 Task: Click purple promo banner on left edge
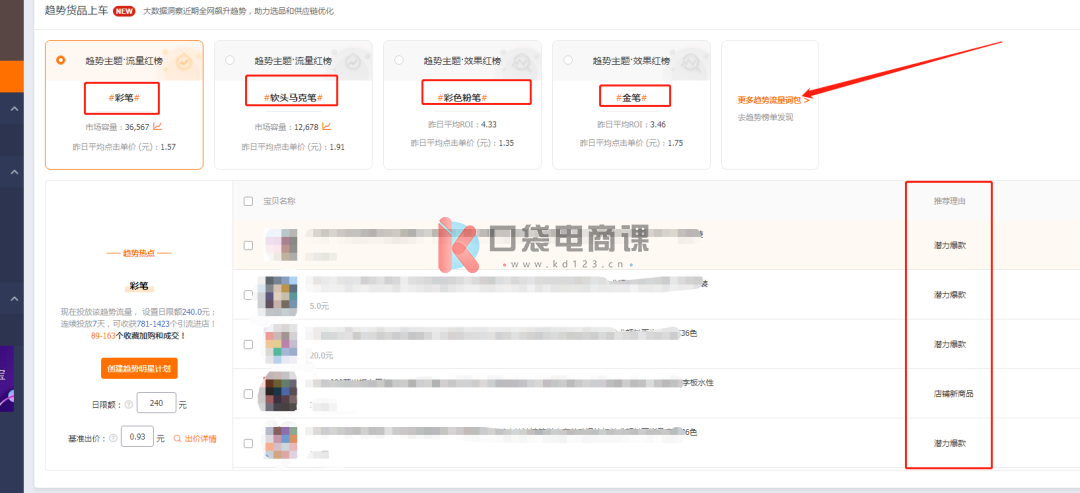[8, 379]
